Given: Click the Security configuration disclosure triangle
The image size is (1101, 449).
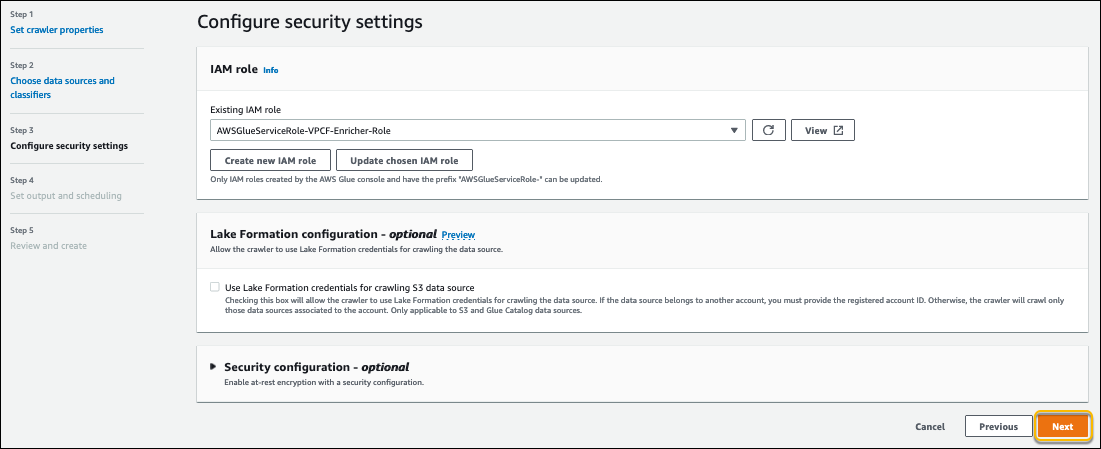Looking at the screenshot, I should (213, 367).
